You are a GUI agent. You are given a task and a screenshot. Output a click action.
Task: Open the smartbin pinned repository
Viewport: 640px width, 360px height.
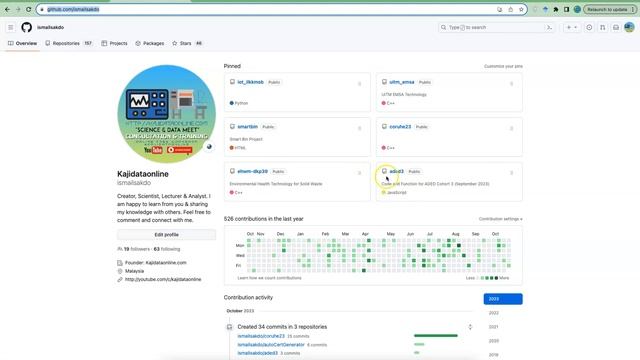247,127
